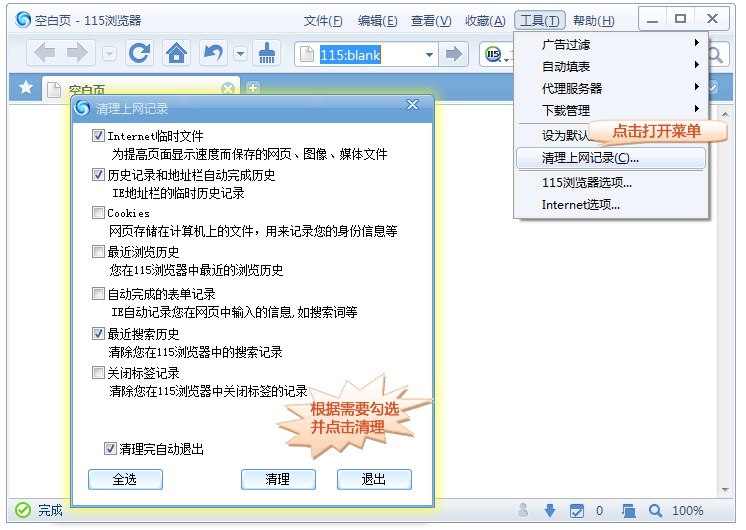Go back with the left arrow button

pyautogui.click(x=45, y=53)
